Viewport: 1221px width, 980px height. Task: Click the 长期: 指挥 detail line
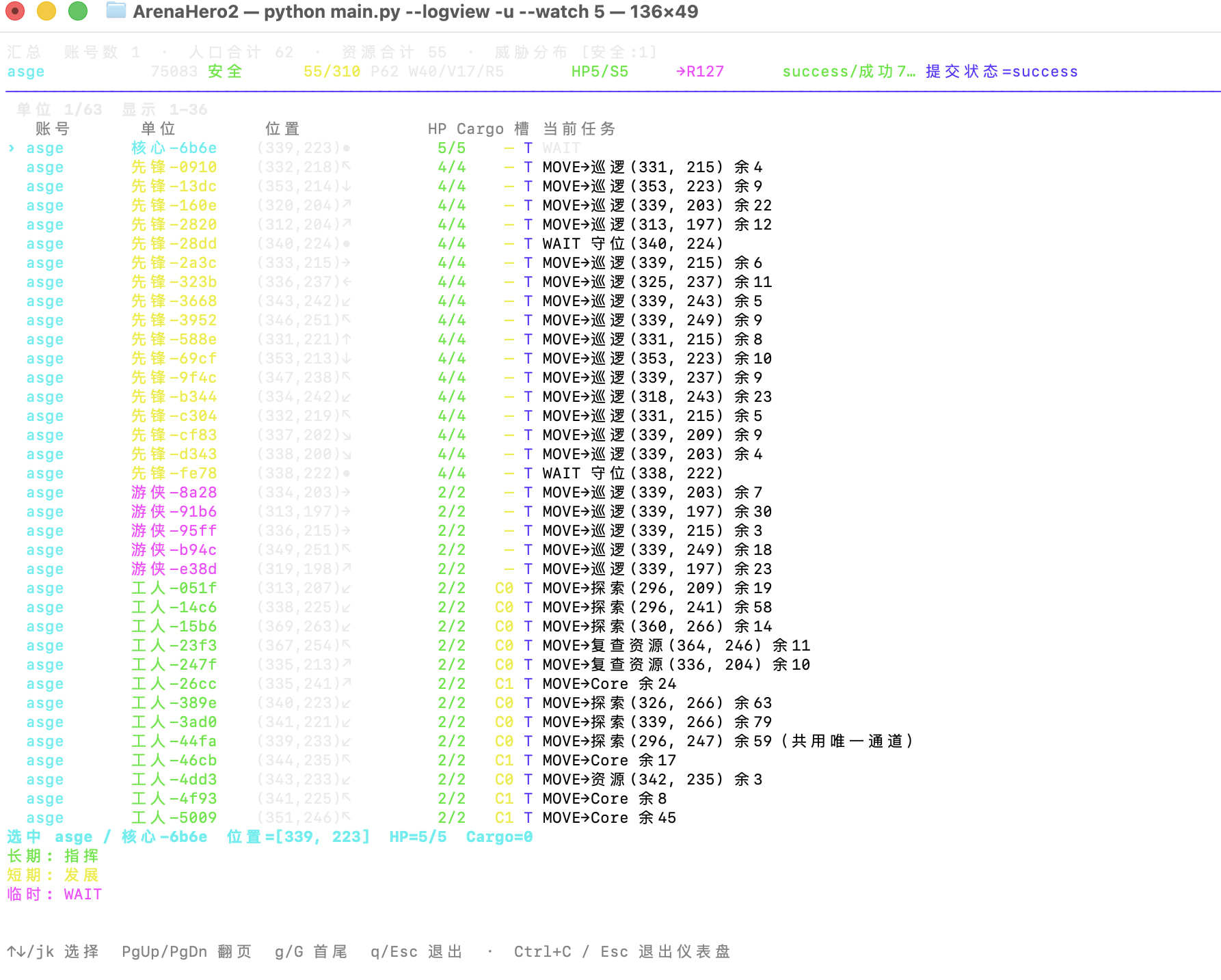coord(53,856)
